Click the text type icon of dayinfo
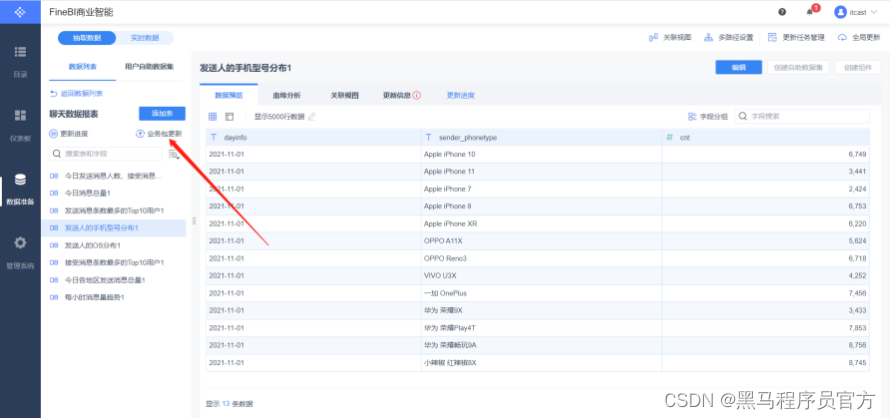 click(214, 138)
